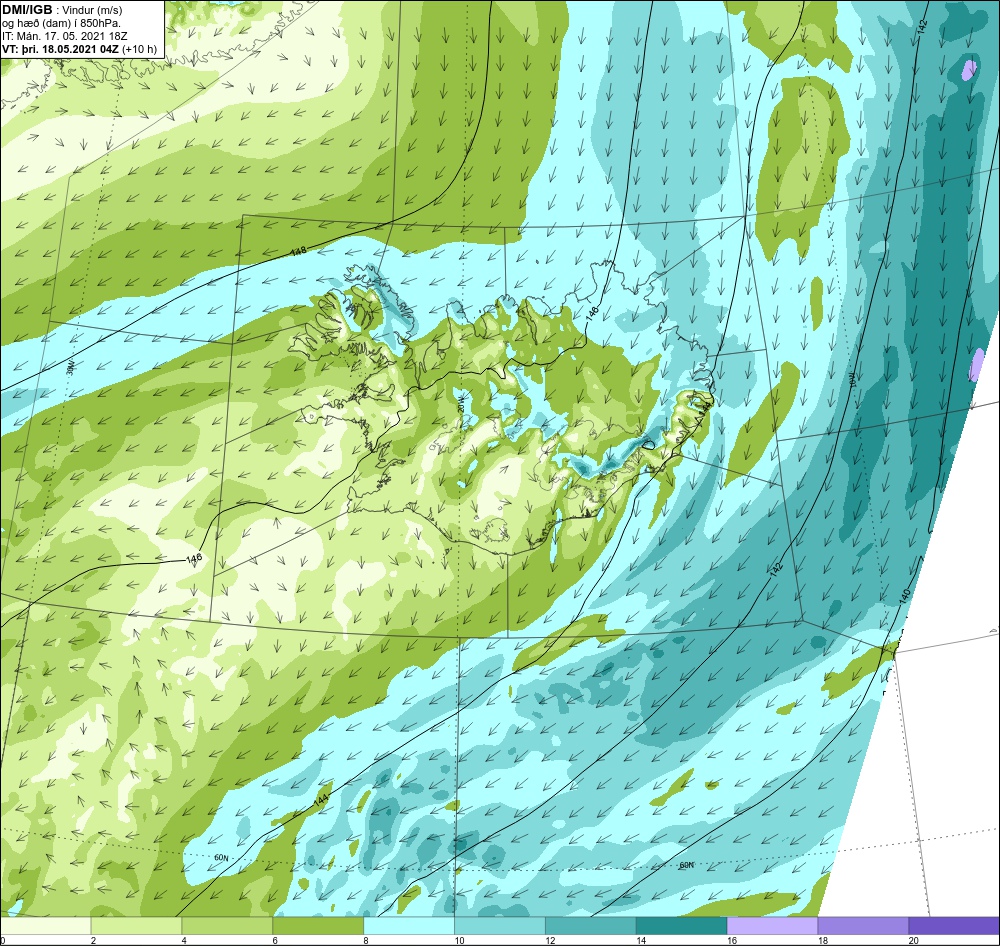Select the 16–18 m/s lavender swatch
The height and width of the screenshot is (946, 1000).
click(x=772, y=925)
